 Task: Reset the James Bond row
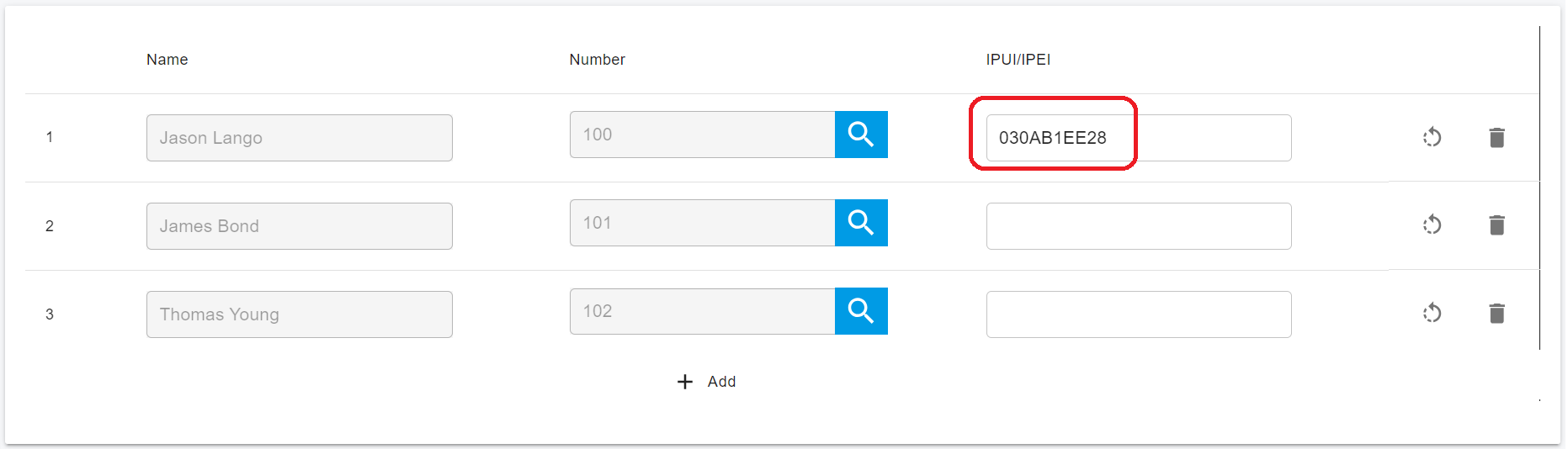tap(1432, 225)
